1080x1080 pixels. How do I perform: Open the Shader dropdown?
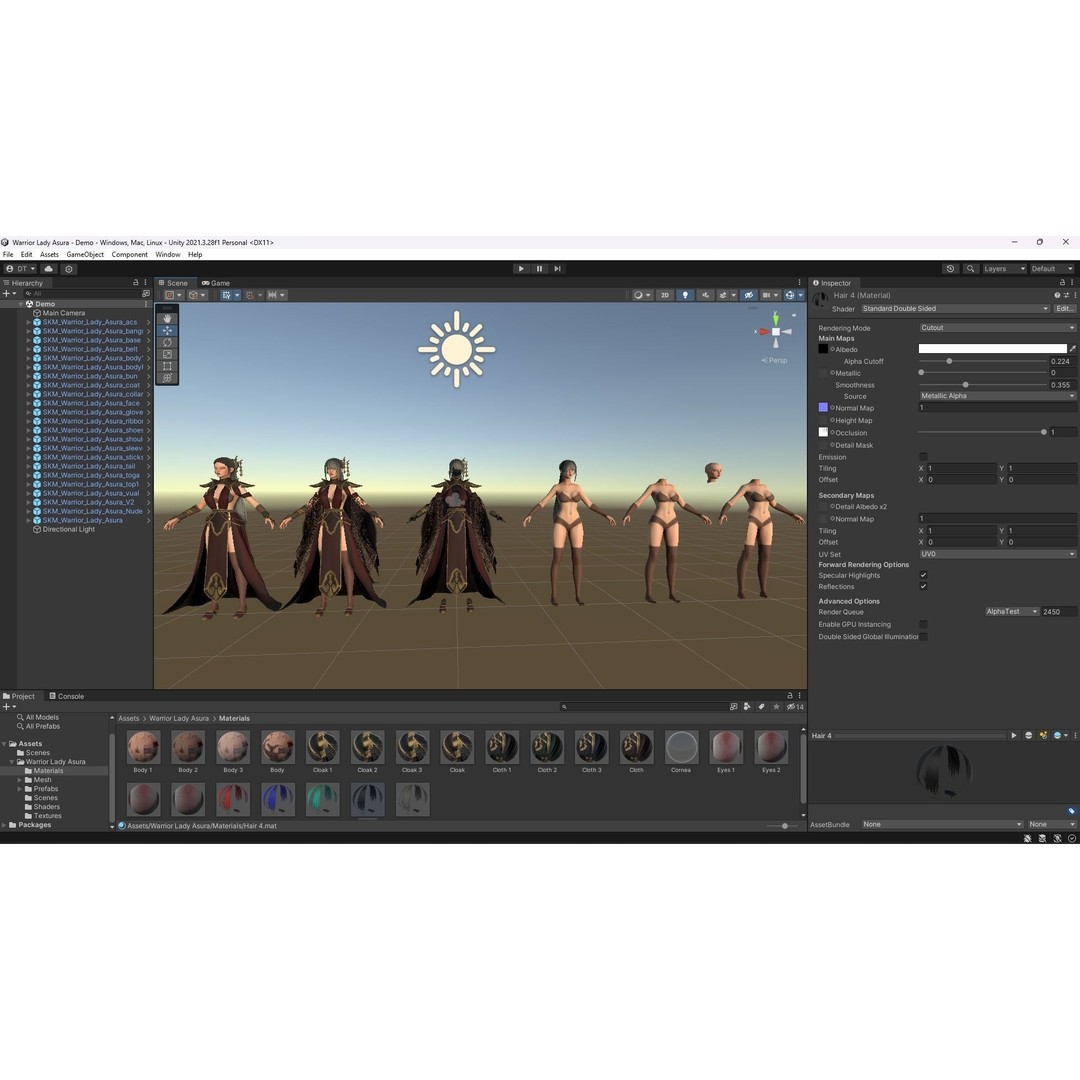(955, 309)
